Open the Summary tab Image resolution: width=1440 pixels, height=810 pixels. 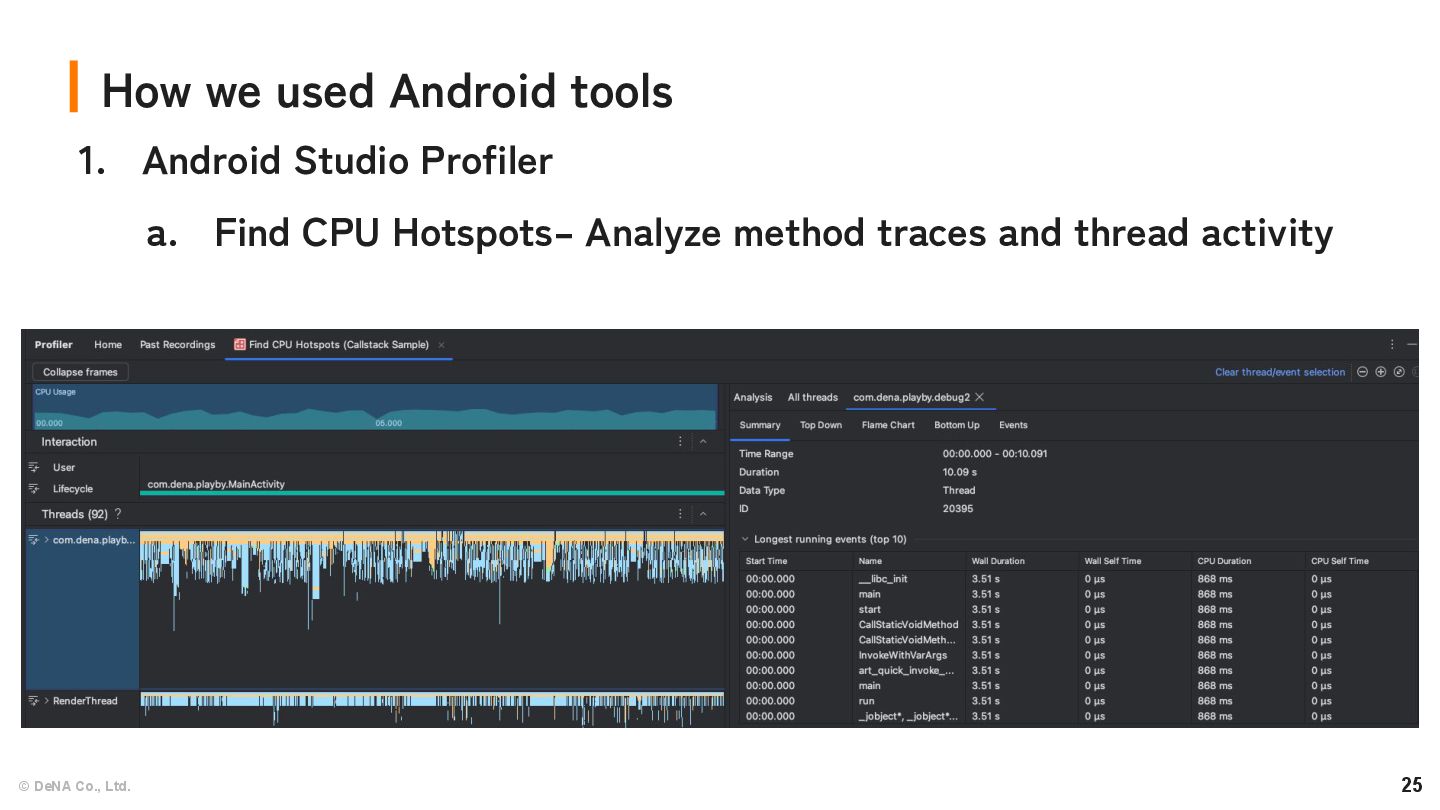[x=760, y=425]
